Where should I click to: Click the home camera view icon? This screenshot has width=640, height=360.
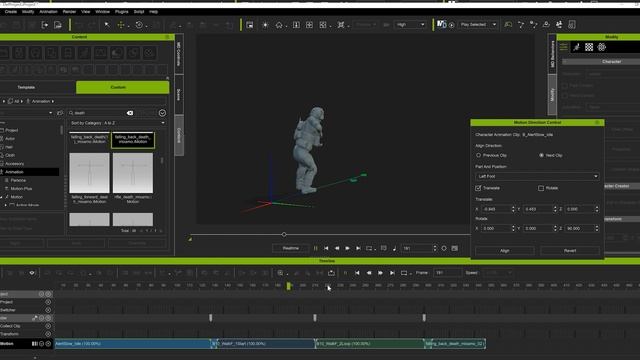click(279, 25)
